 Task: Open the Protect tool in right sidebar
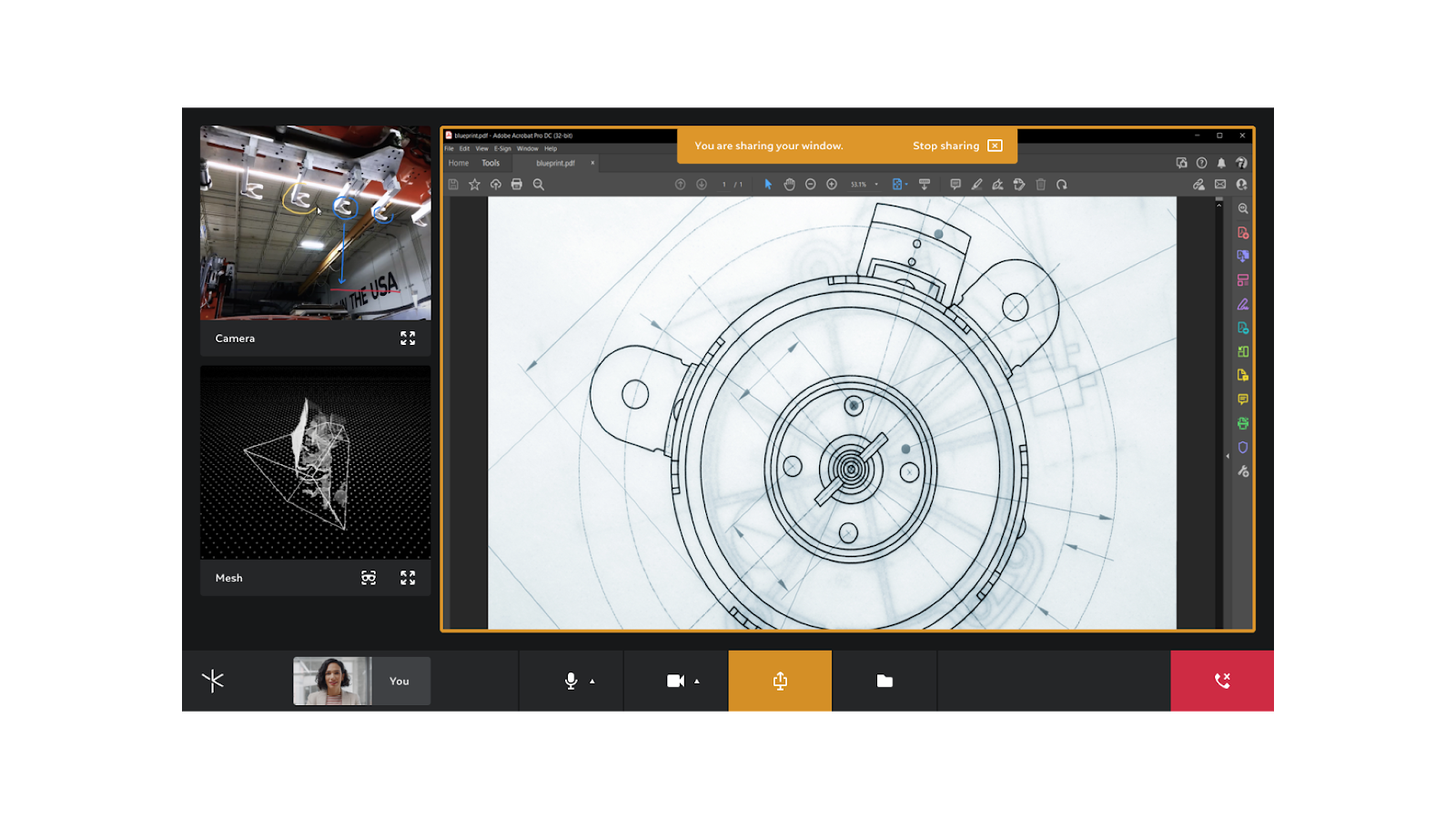coord(1243,447)
